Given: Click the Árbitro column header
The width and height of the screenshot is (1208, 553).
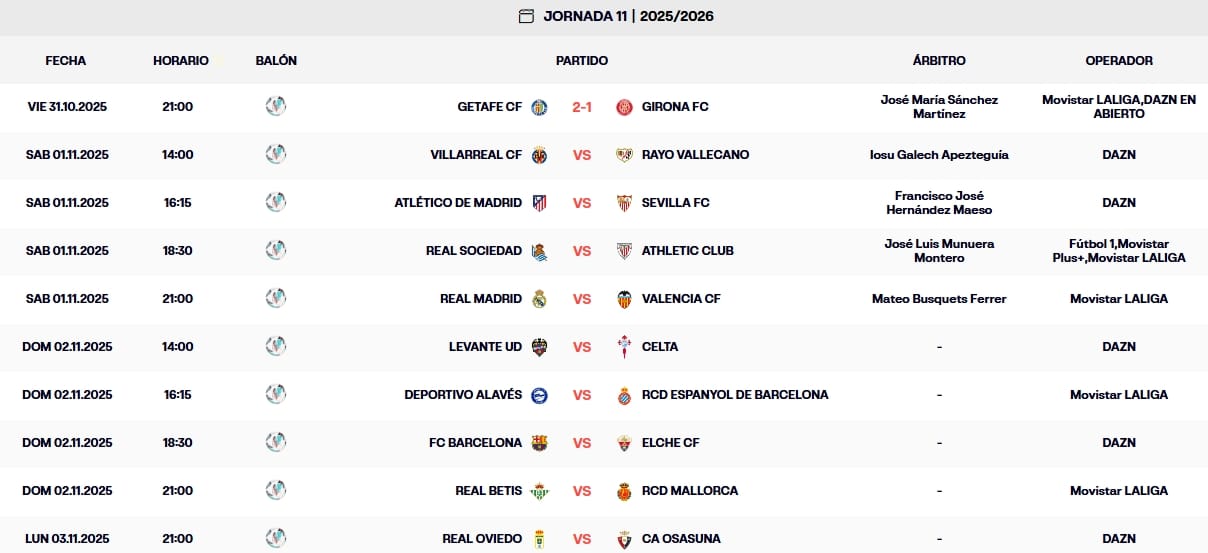Looking at the screenshot, I should pos(939,61).
